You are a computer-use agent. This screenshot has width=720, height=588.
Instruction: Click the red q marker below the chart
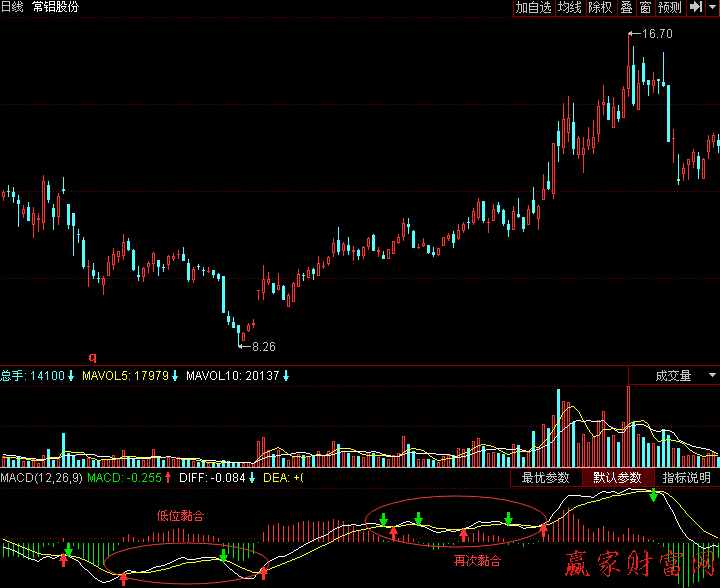pyautogui.click(x=93, y=357)
